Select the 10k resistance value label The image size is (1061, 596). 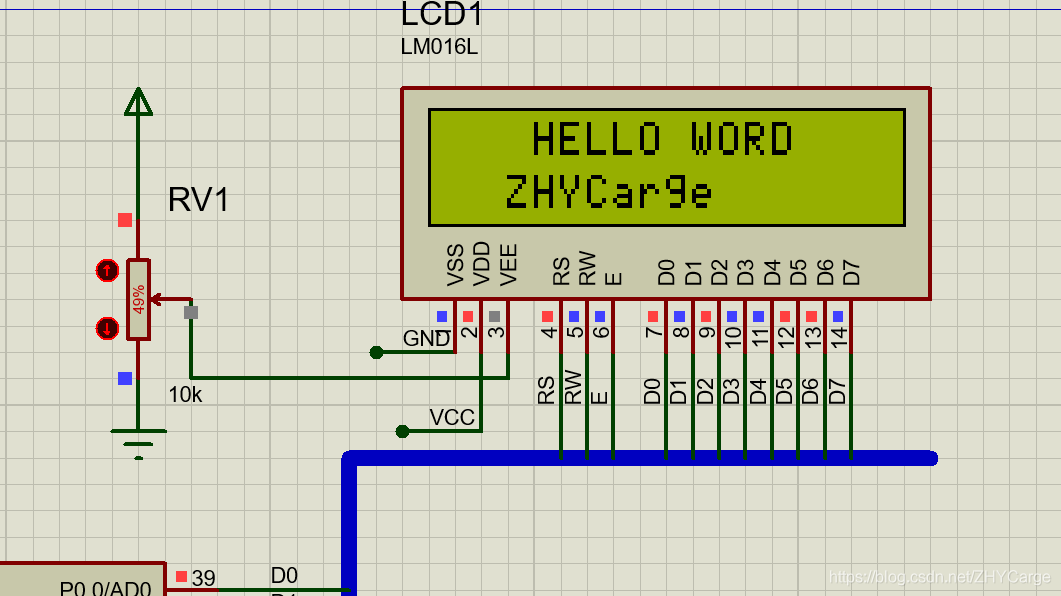point(185,394)
